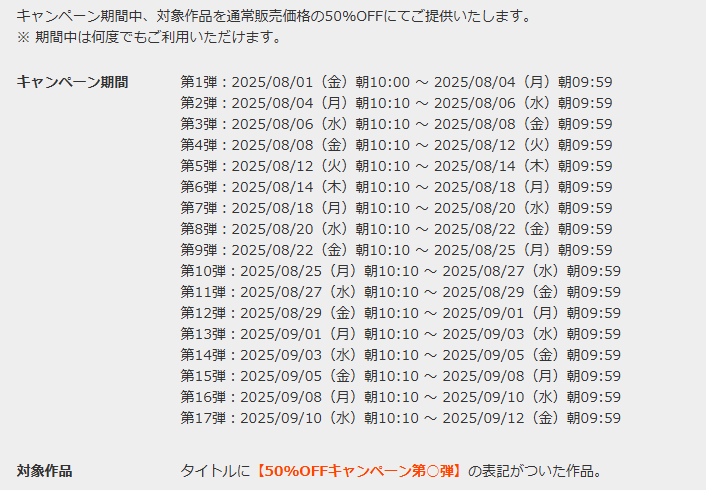
Task: Click the 第15弾 campaign period line
Action: [401, 376]
